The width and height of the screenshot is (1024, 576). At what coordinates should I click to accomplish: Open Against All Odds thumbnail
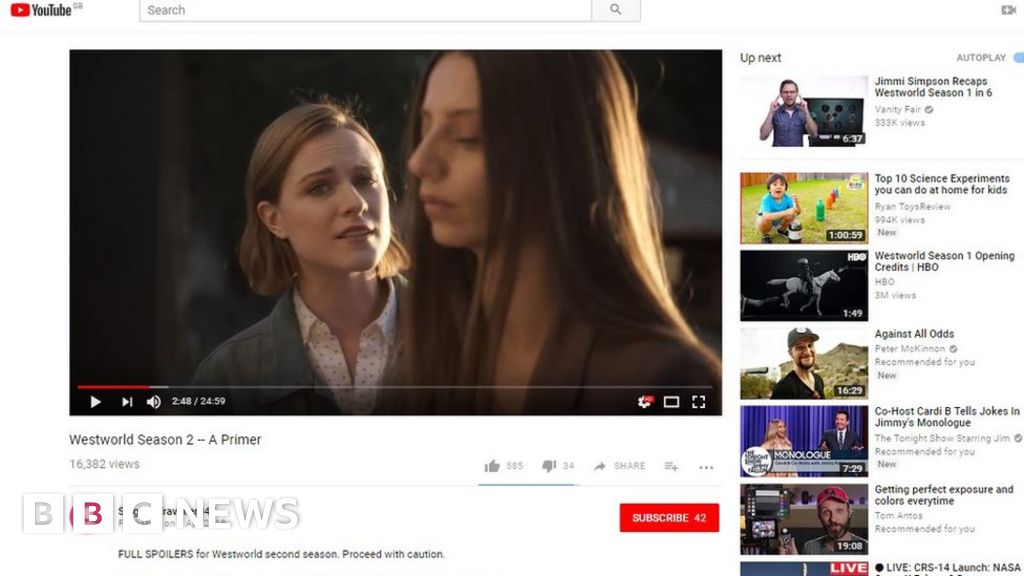[x=804, y=363]
